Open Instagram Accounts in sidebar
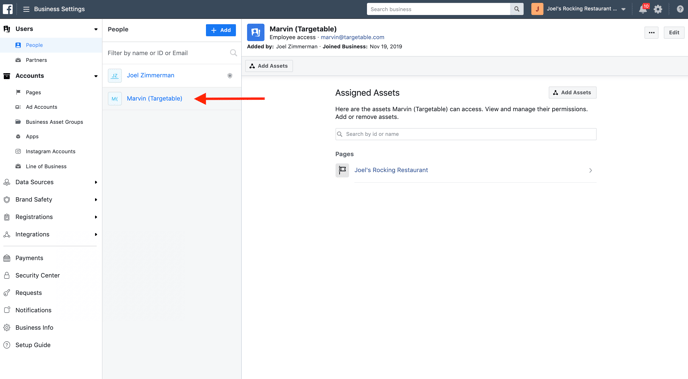688x379 pixels. (x=50, y=151)
